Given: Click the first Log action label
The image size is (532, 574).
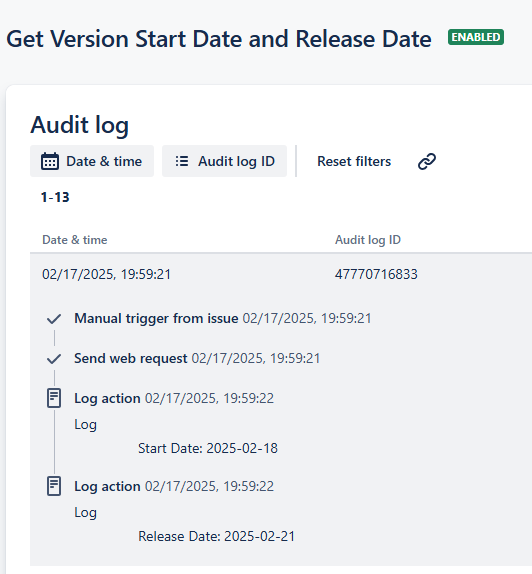Looking at the screenshot, I should pyautogui.click(x=107, y=398).
